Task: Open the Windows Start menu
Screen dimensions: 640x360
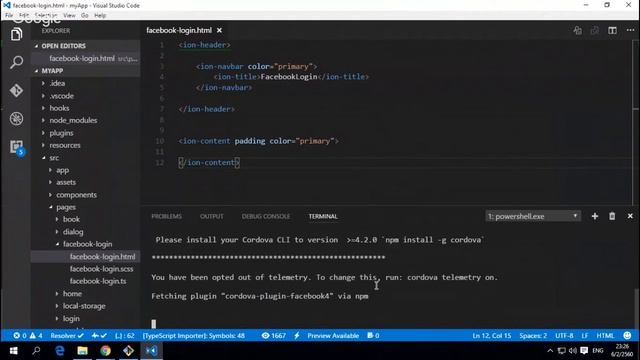Action: pyautogui.click(x=13, y=351)
